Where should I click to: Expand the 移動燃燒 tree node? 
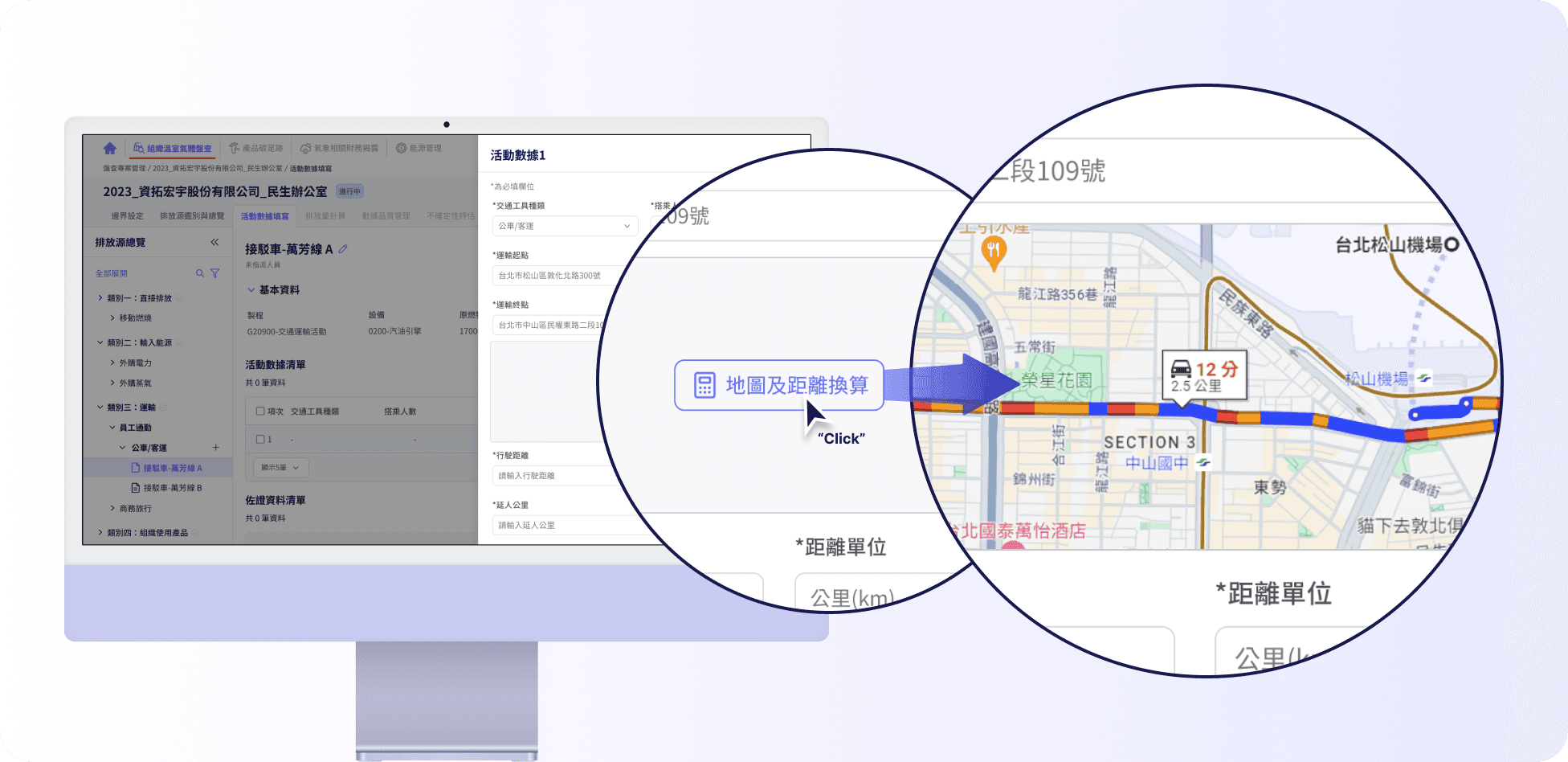pyautogui.click(x=112, y=318)
